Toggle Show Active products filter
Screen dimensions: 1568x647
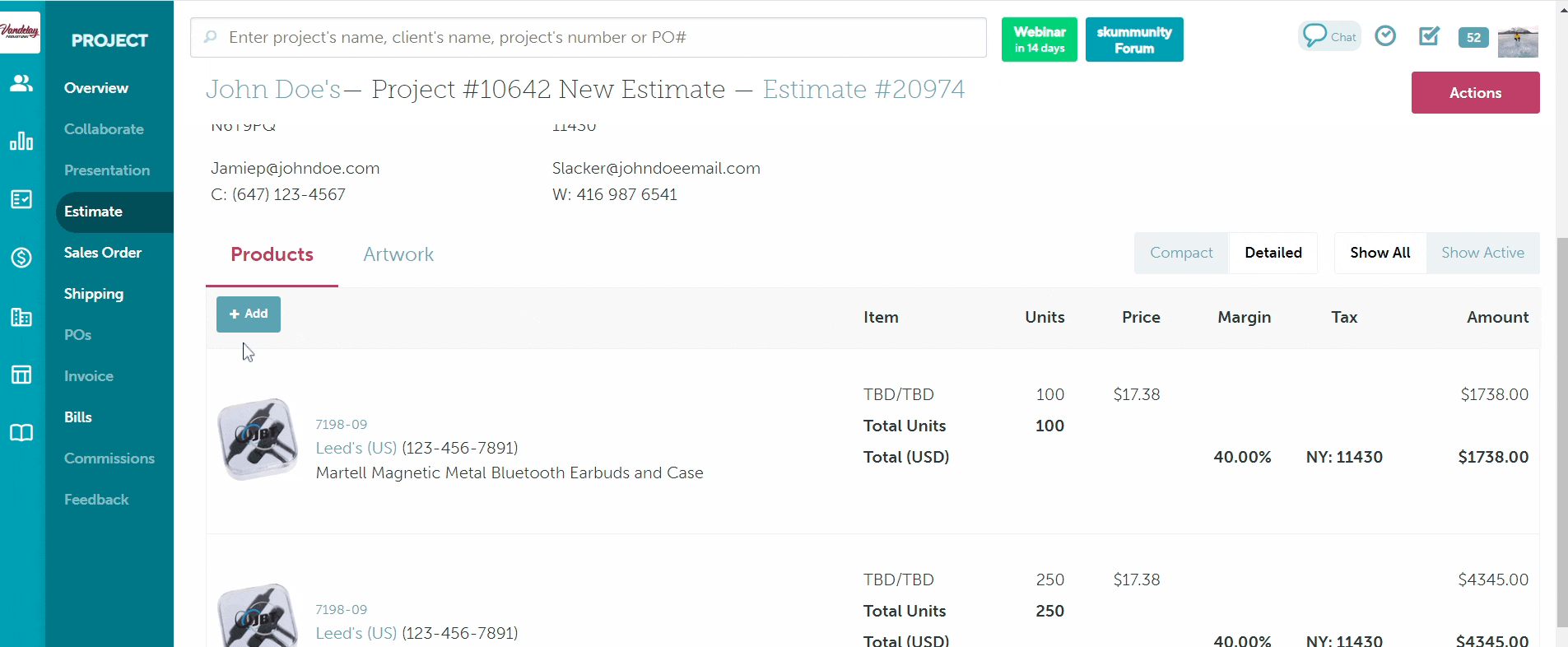tap(1482, 253)
